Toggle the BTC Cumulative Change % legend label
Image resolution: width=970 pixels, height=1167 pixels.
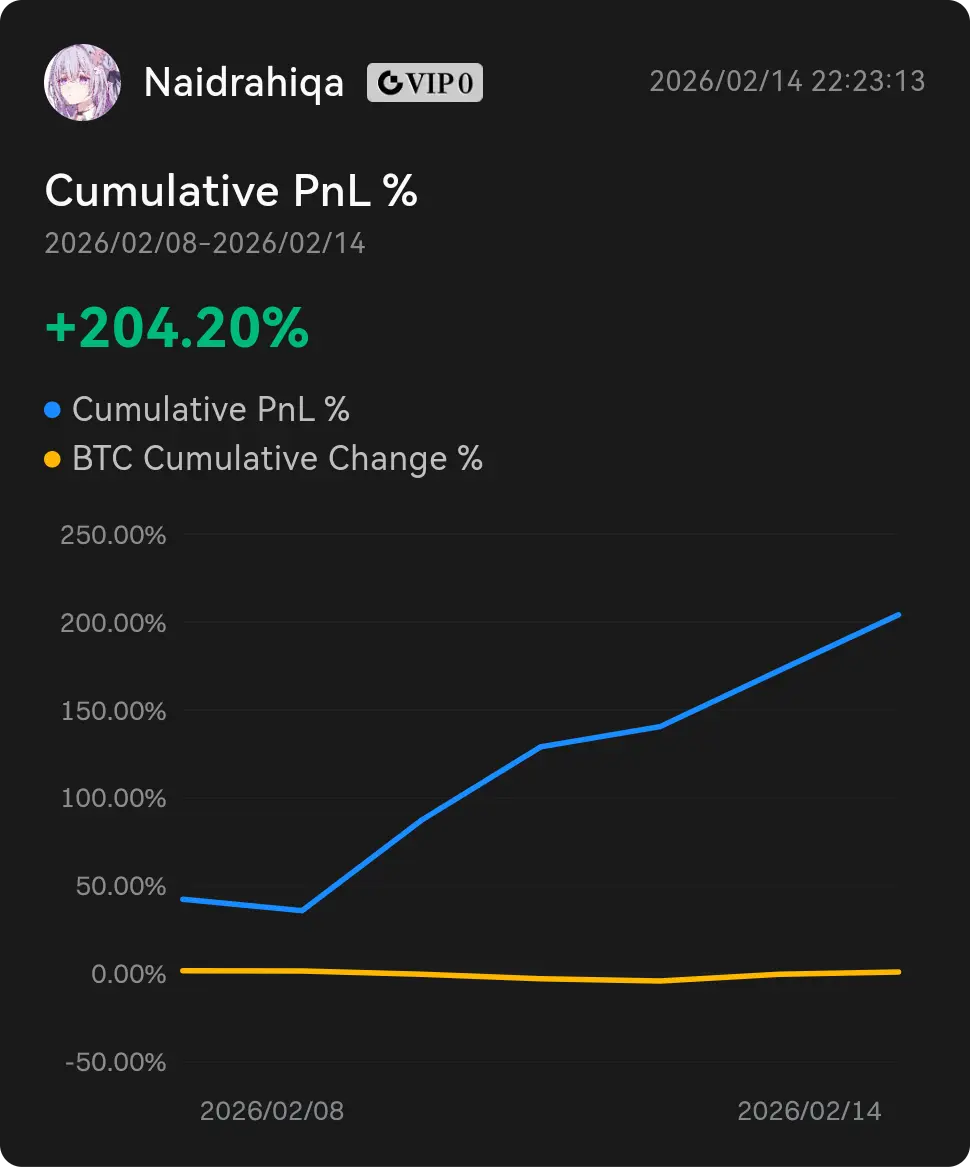277,459
